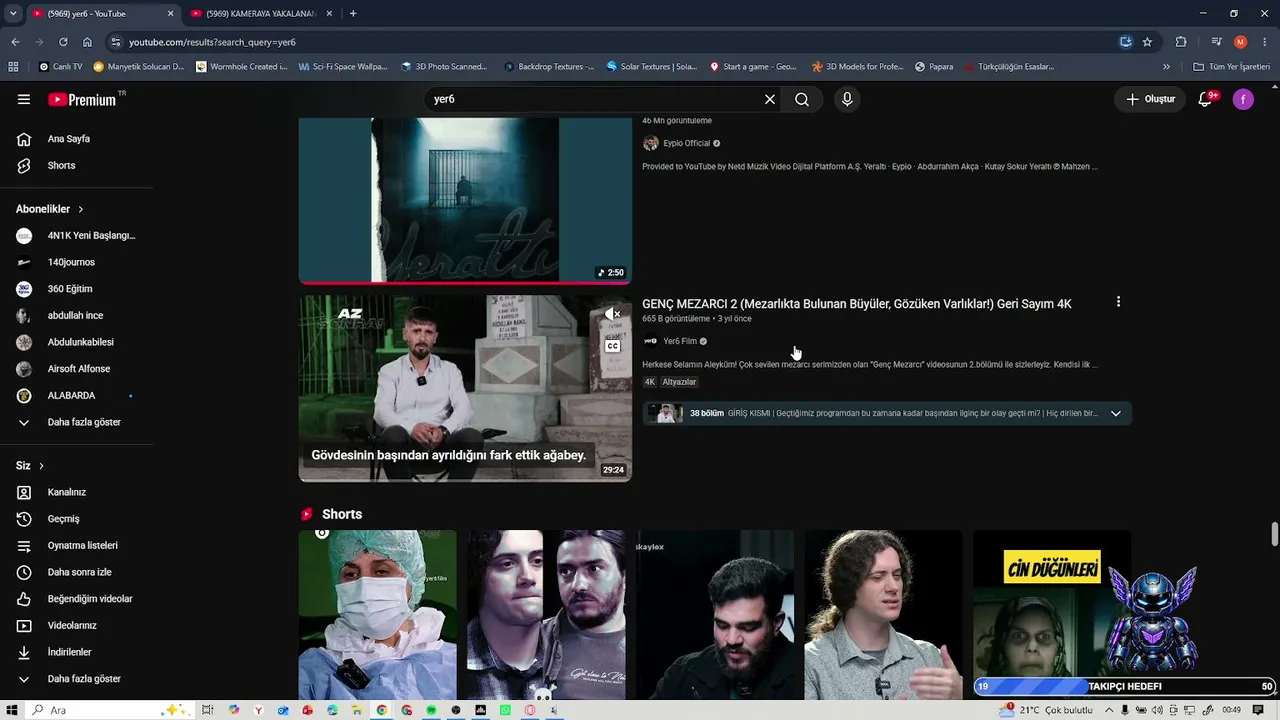Image resolution: width=1280 pixels, height=720 pixels.
Task: Install the YouTube app from address bar
Action: (x=1126, y=42)
